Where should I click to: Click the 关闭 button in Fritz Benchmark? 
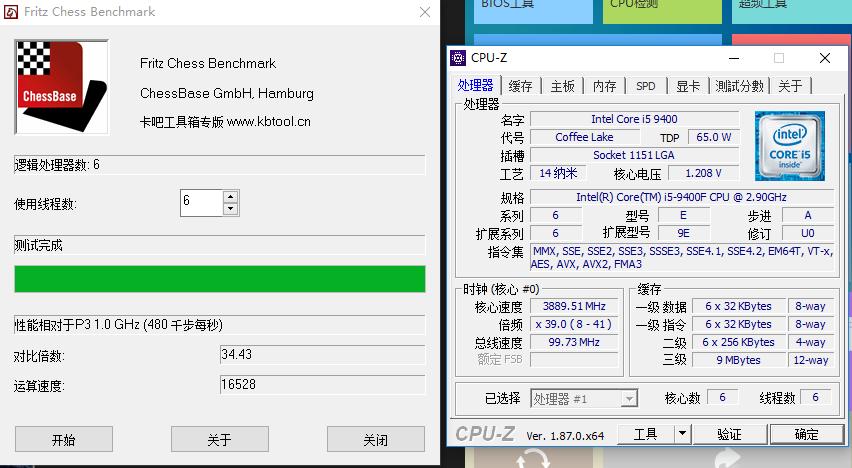pos(375,439)
